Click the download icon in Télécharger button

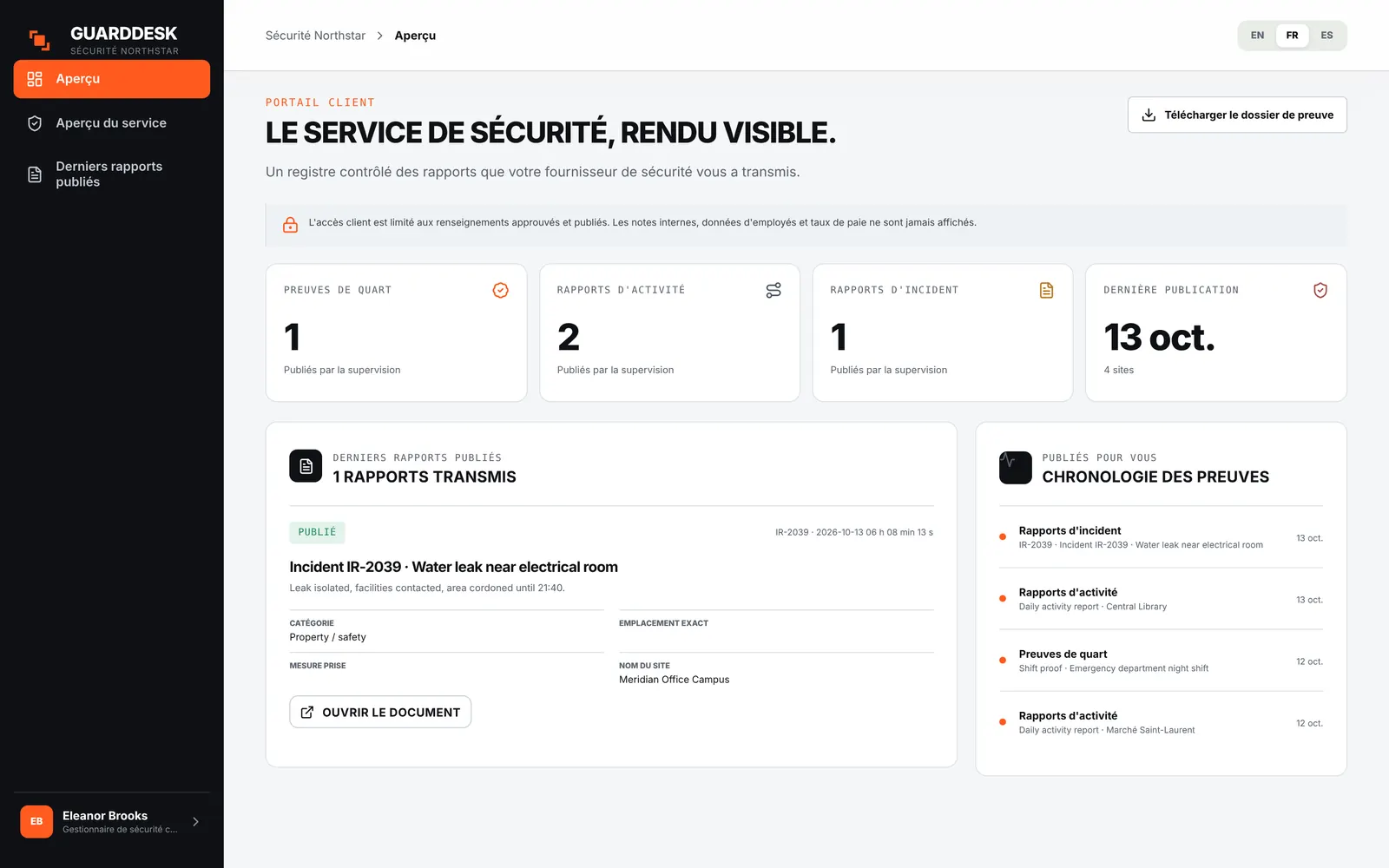tap(1149, 115)
